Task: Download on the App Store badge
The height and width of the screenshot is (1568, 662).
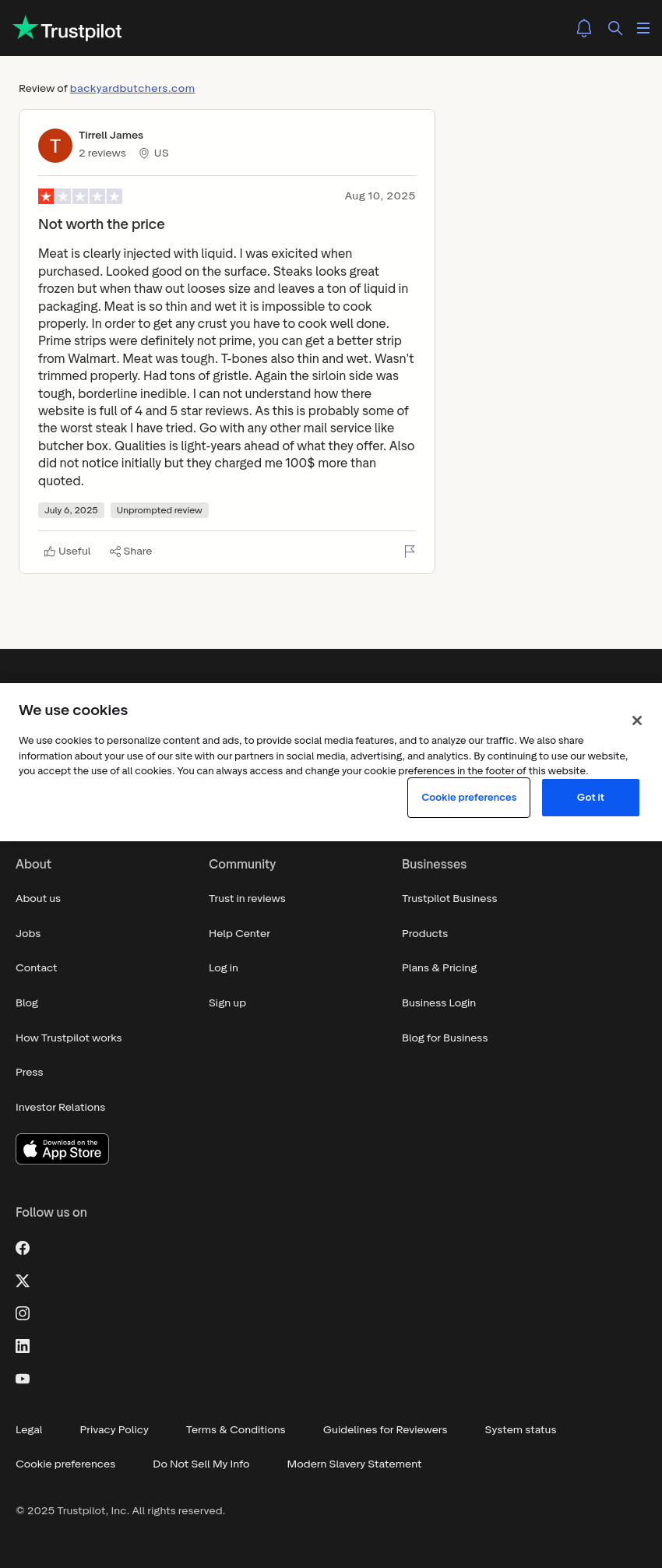Action: [62, 1149]
